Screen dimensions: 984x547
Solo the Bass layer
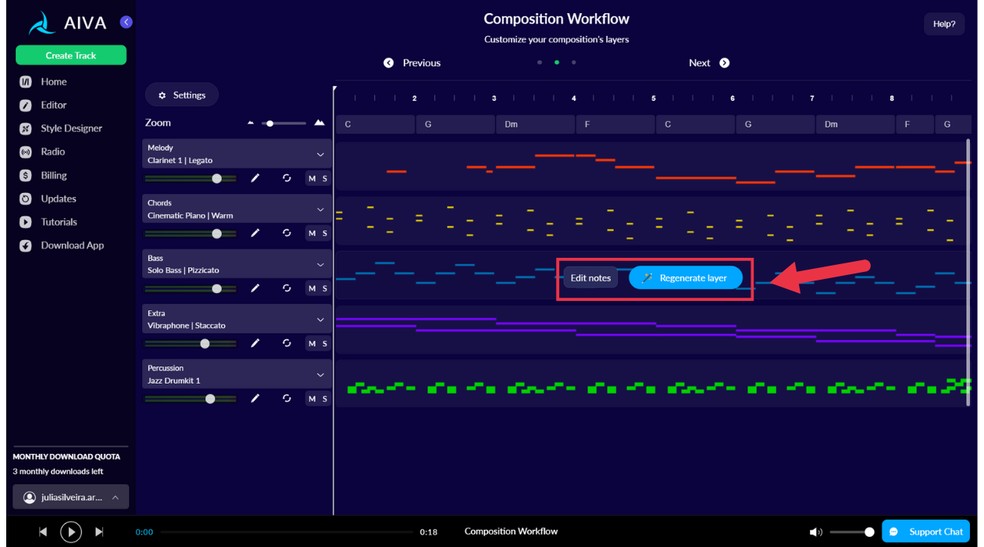(x=324, y=288)
